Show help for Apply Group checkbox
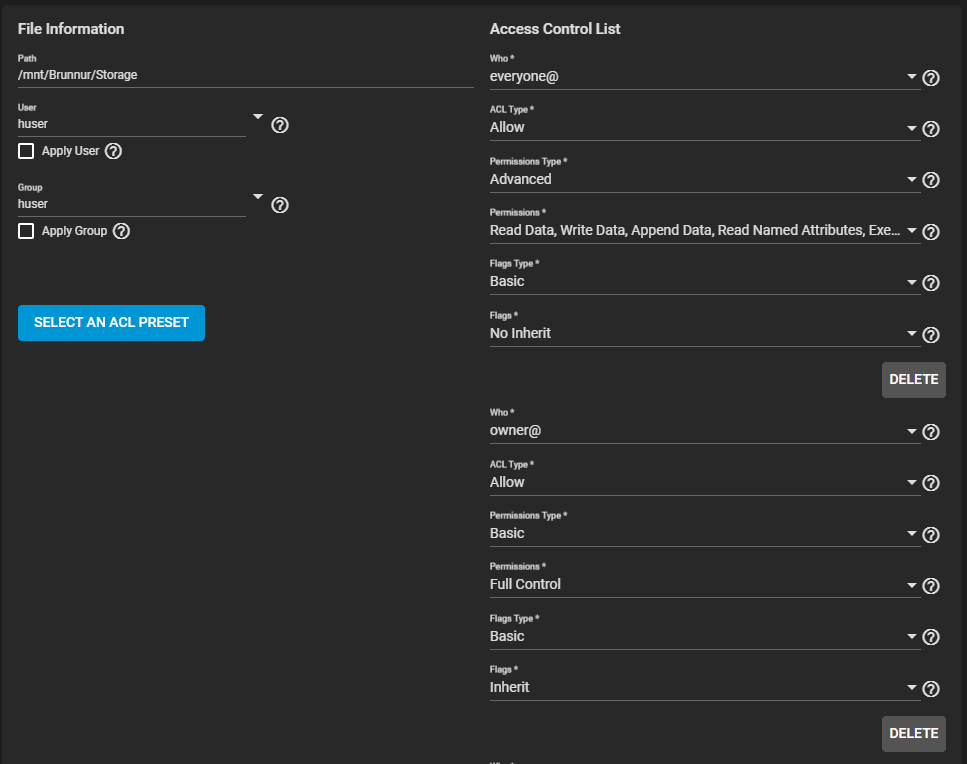Image resolution: width=967 pixels, height=764 pixels. [x=121, y=231]
